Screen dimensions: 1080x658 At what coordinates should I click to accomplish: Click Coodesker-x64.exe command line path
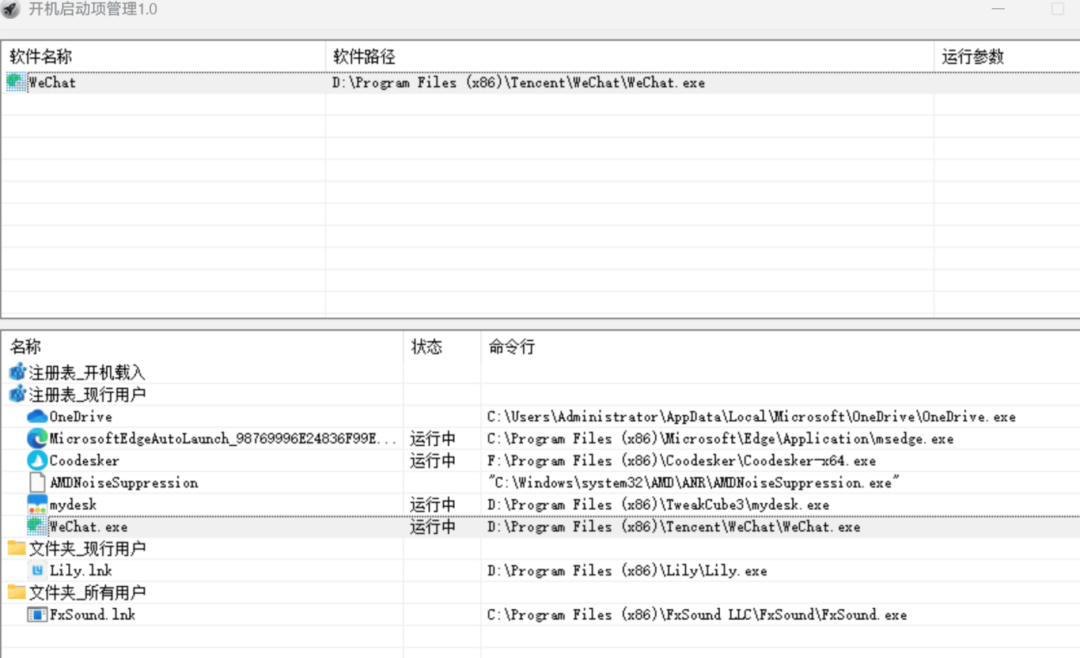681,461
